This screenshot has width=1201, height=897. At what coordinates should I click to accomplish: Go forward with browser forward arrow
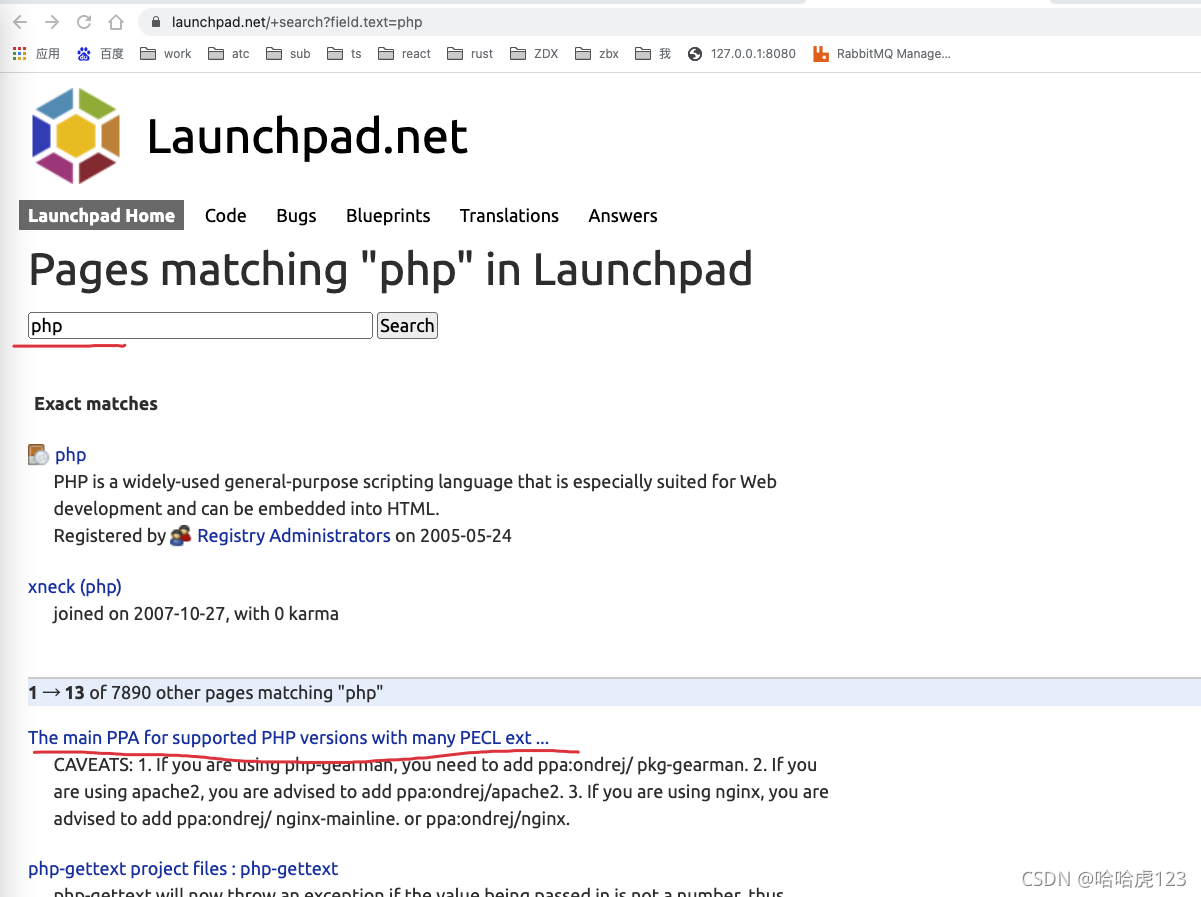[52, 22]
